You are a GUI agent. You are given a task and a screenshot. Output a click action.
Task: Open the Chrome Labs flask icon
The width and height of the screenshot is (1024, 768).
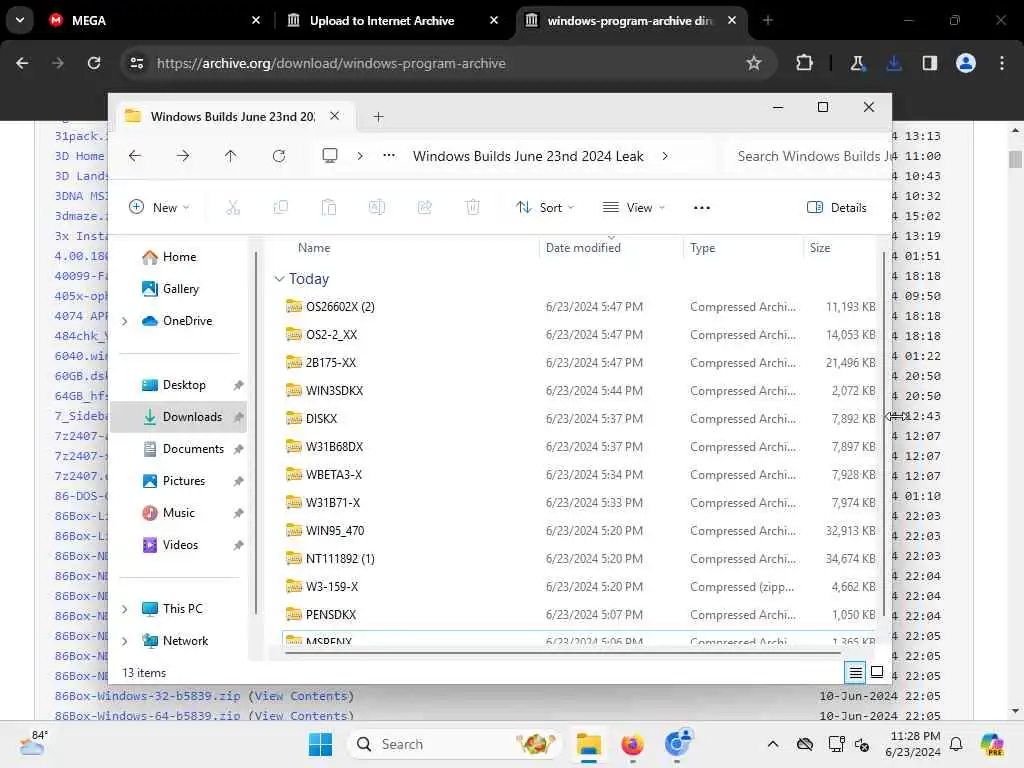pyautogui.click(x=857, y=63)
